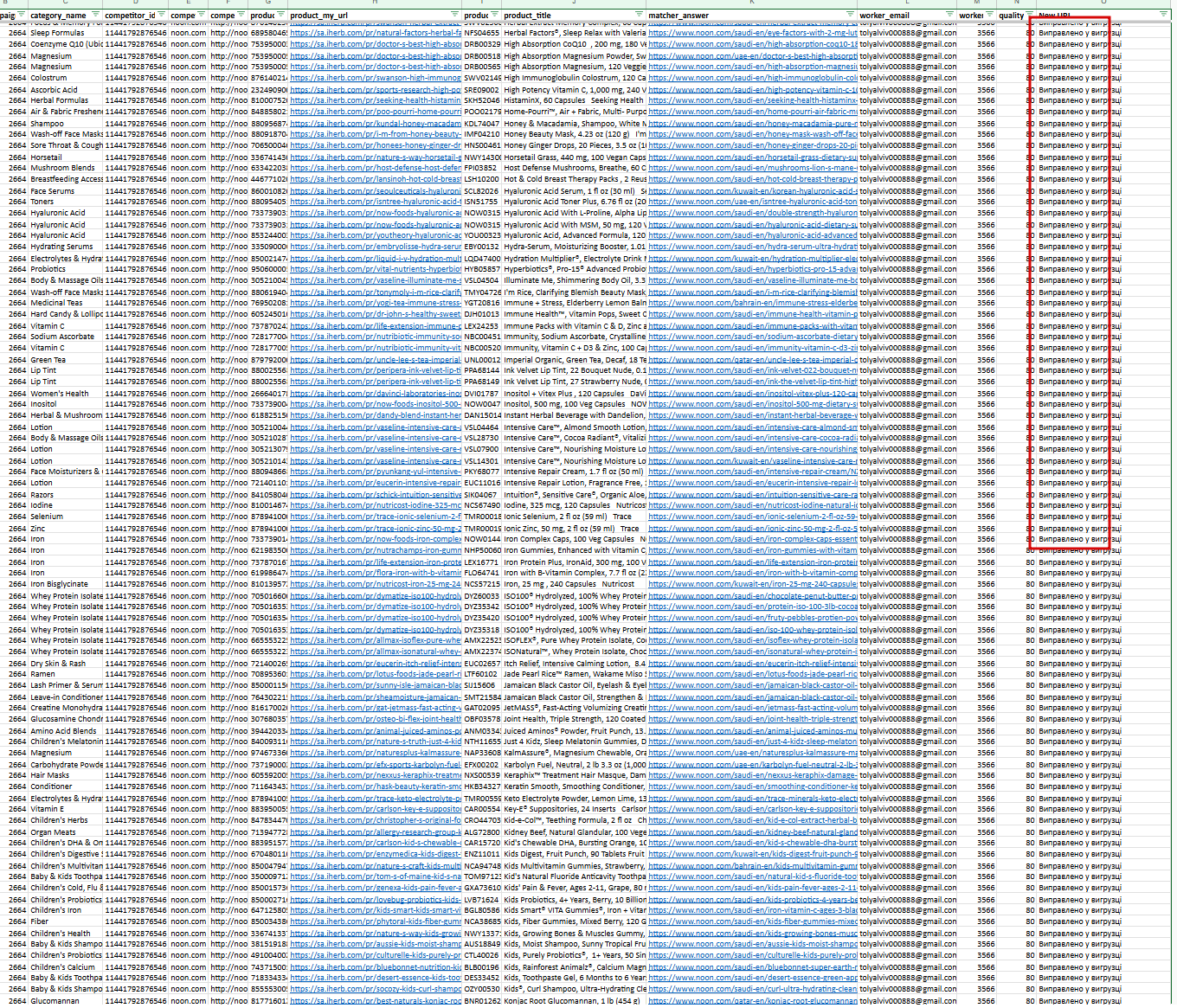1177x1008 pixels.
Task: Select product code cell YGT20816
Action: tap(482, 303)
